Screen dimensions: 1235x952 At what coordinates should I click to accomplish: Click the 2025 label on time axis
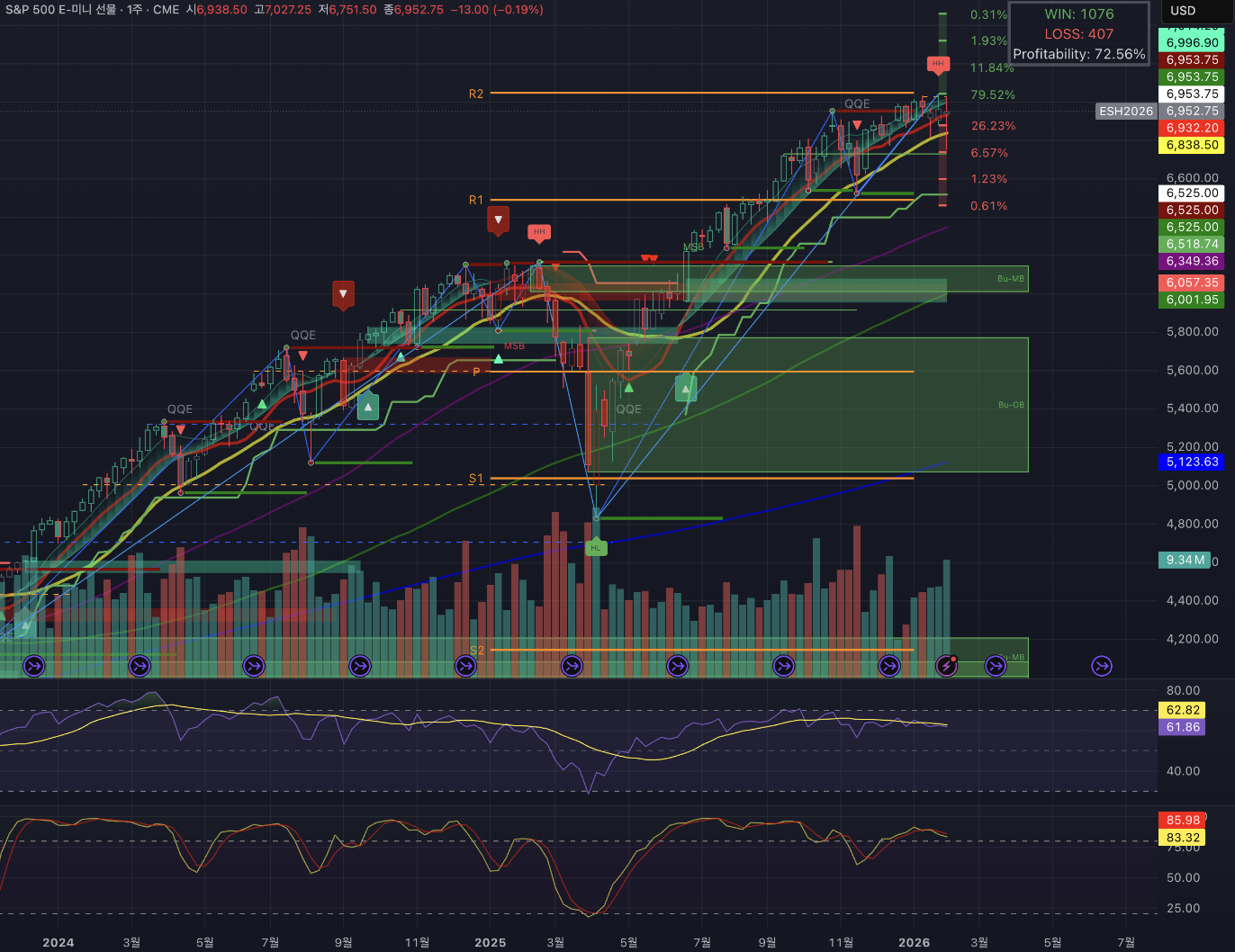(x=490, y=942)
